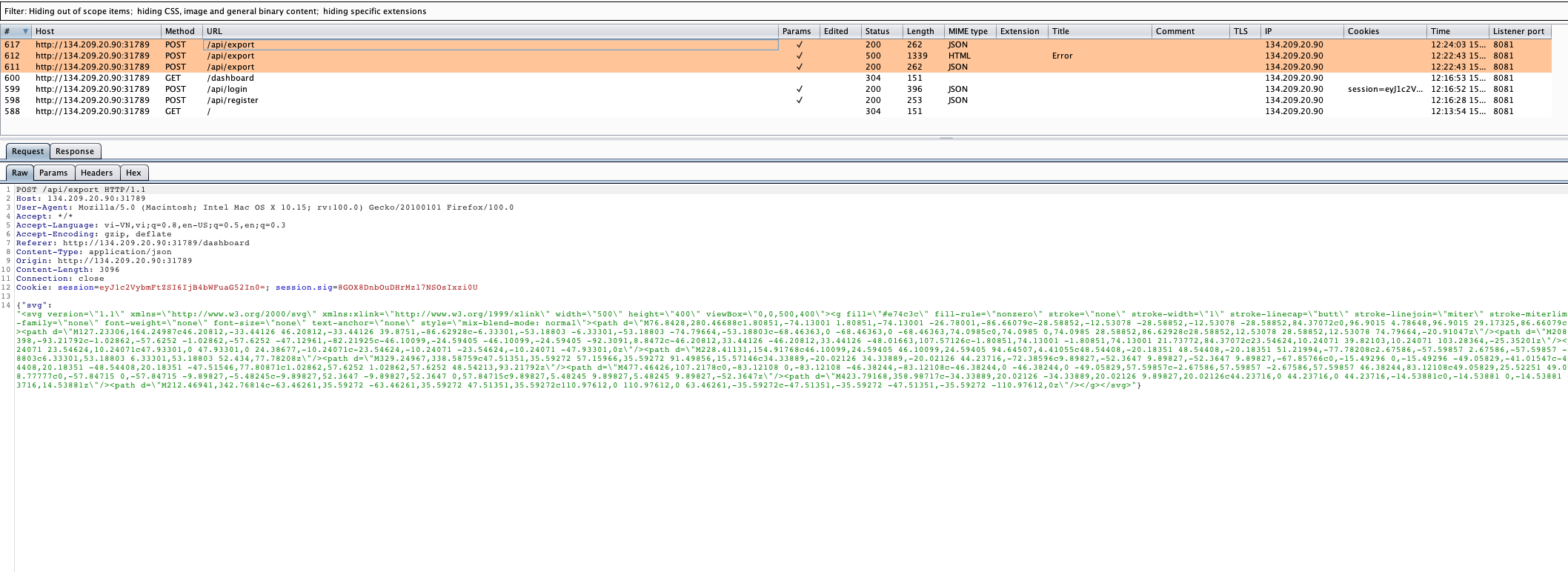This screenshot has width=1568, height=572.
Task: Select history row number 612
Action: (x=776, y=56)
